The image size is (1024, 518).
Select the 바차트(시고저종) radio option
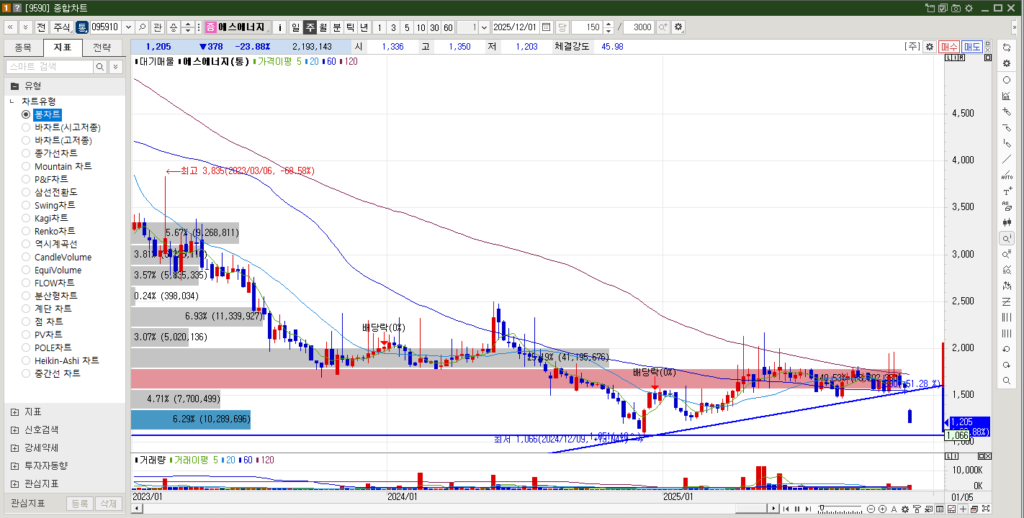pyautogui.click(x=27, y=128)
